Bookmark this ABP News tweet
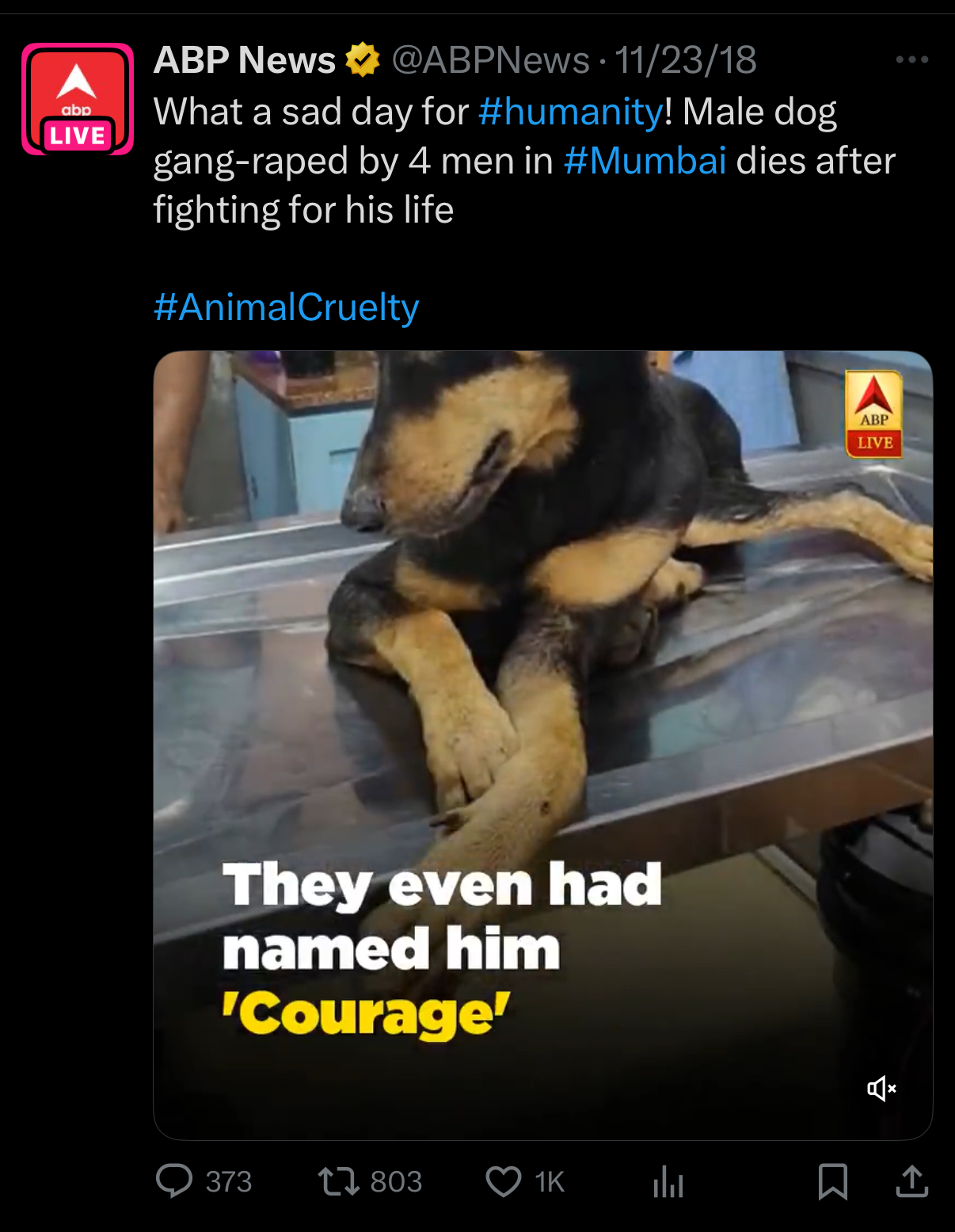Image resolution: width=955 pixels, height=1232 pixels. tap(833, 1181)
